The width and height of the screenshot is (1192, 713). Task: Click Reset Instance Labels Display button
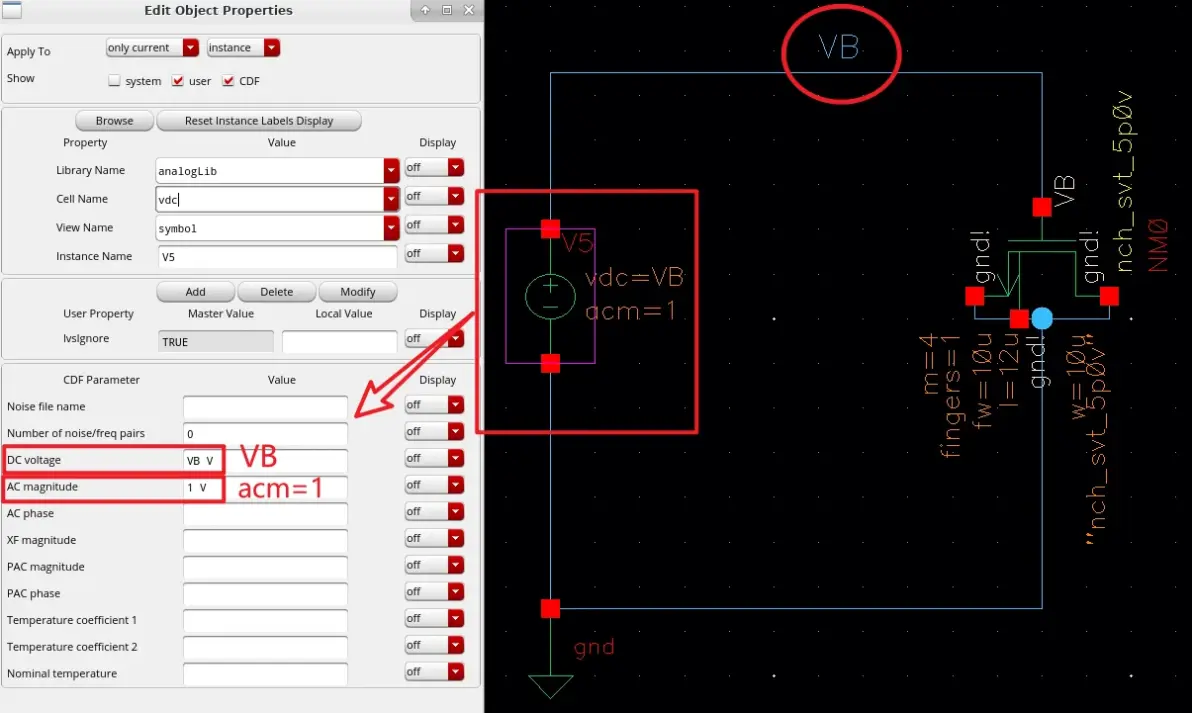258,121
